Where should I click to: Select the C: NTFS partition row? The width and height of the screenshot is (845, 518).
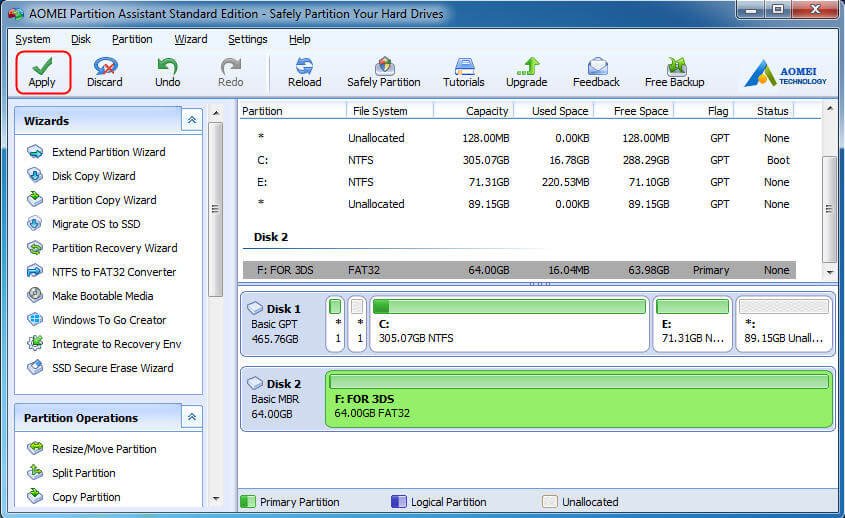(519, 160)
